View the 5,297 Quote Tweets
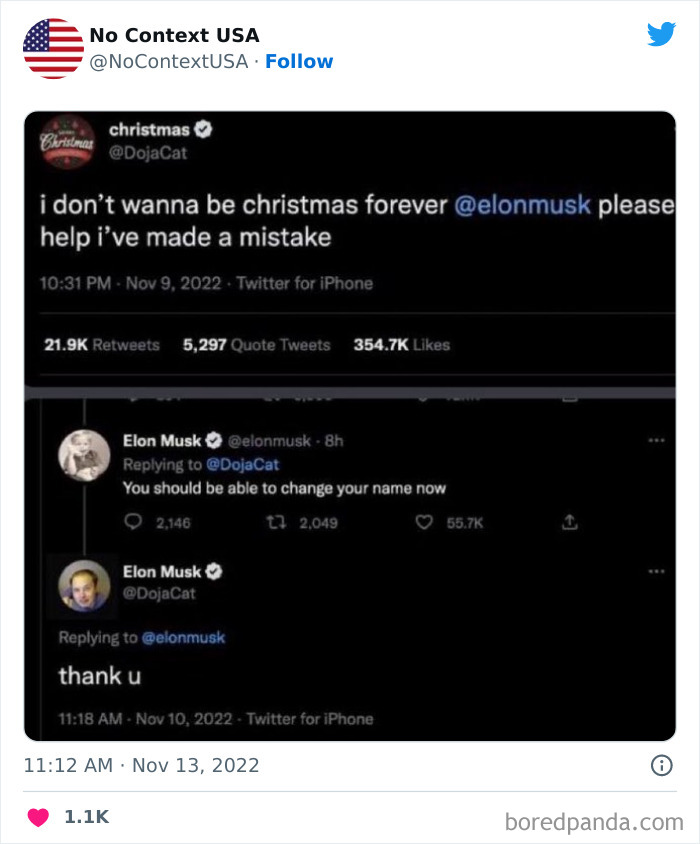 click(x=256, y=344)
